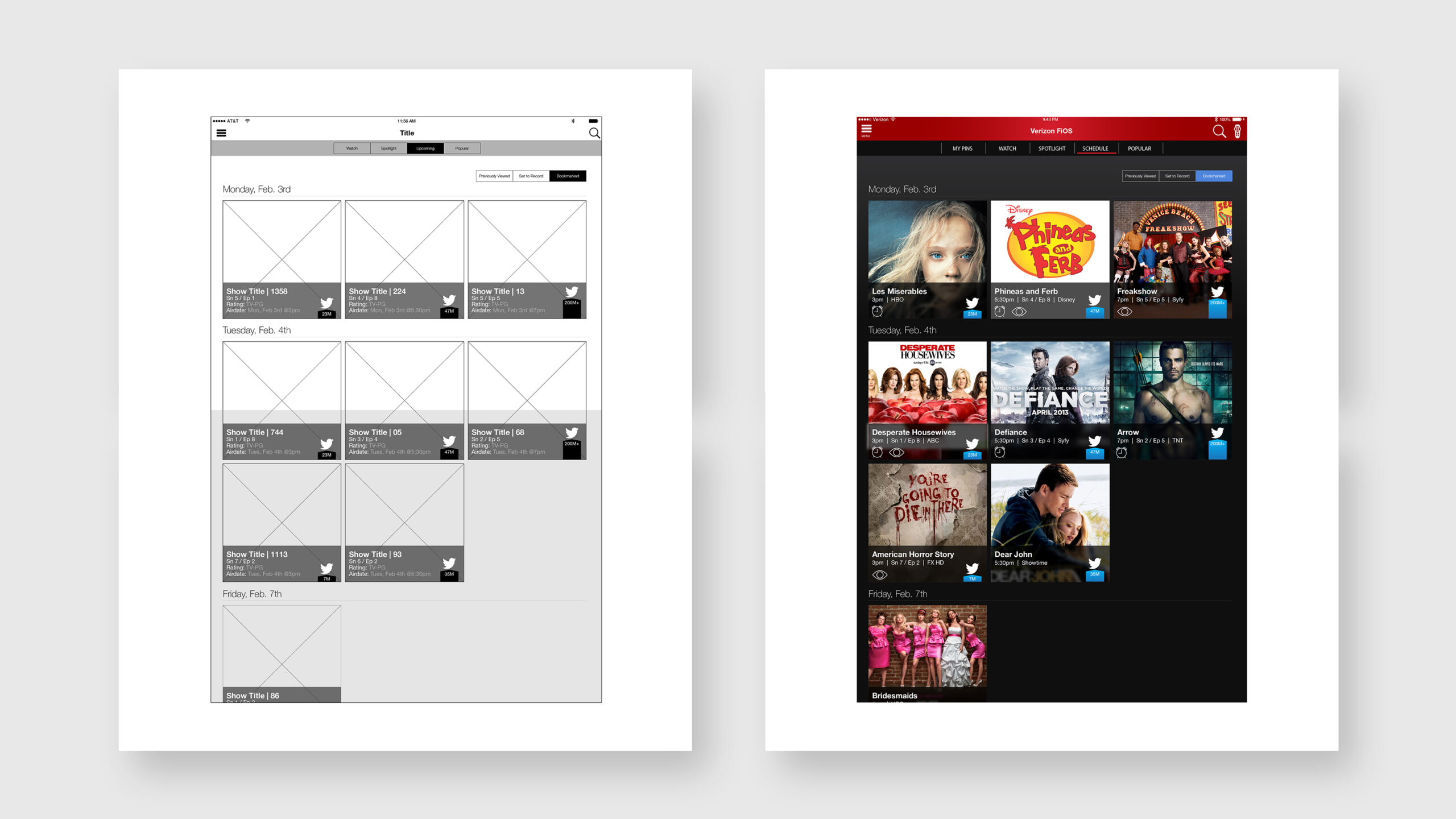Click Set to Record filter in the wireframe
Image resolution: width=1456 pixels, height=819 pixels.
point(531,176)
